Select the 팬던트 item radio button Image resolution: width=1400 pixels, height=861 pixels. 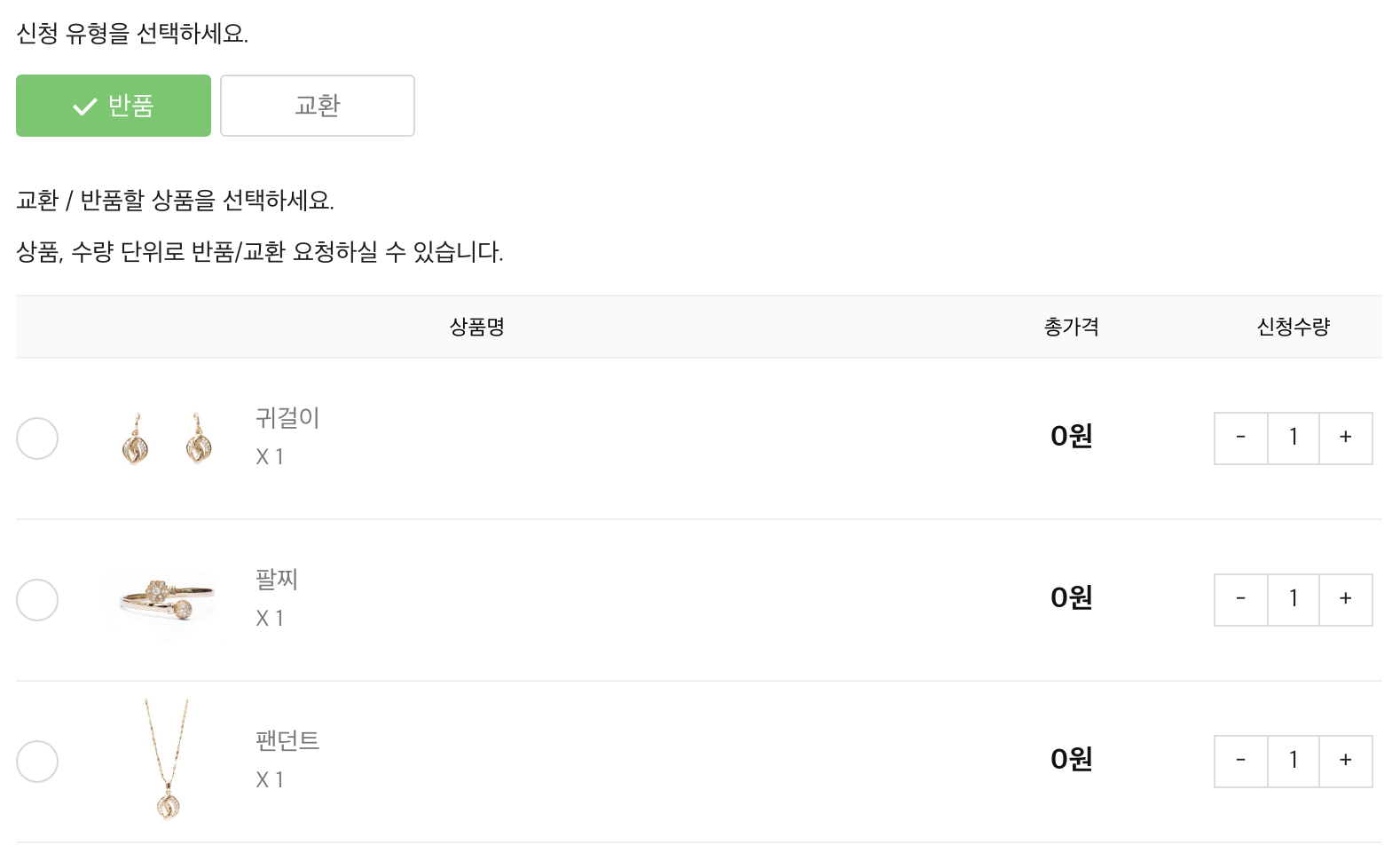(x=37, y=762)
